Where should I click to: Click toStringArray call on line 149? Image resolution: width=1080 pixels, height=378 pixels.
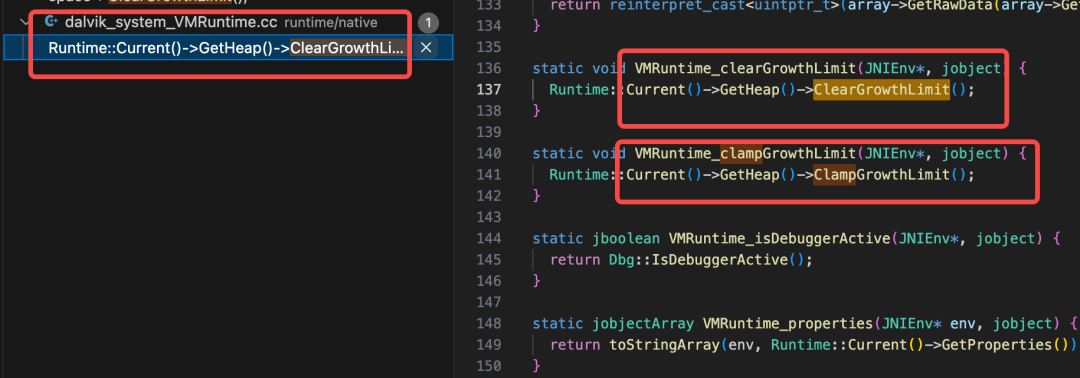click(x=665, y=345)
